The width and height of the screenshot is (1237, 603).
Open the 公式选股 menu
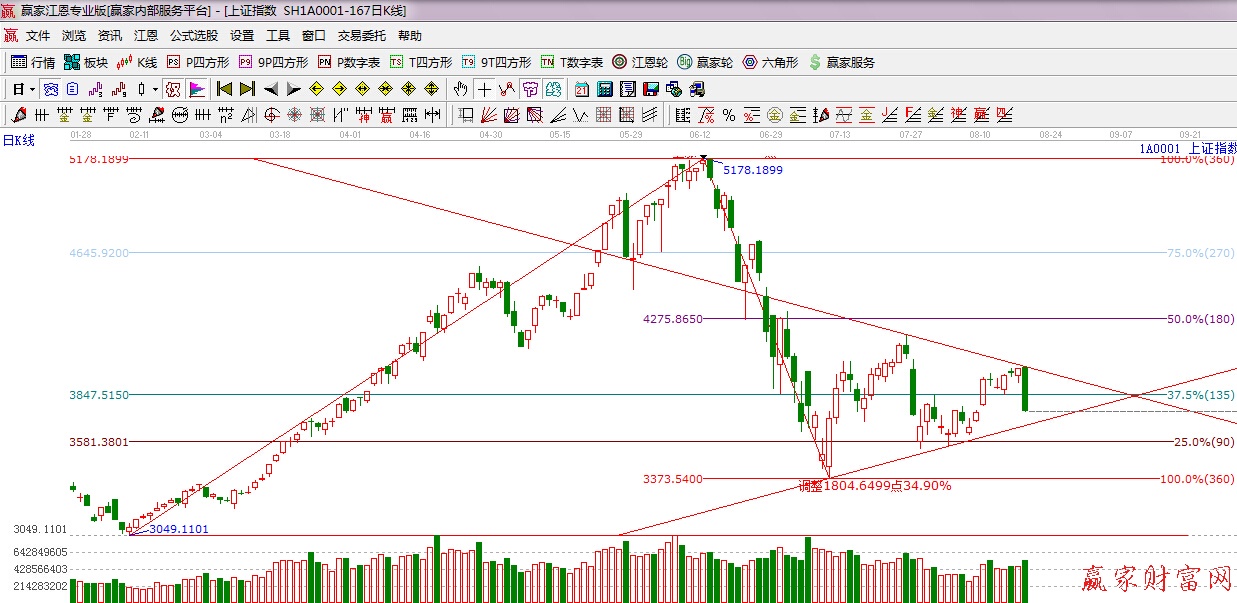click(193, 36)
